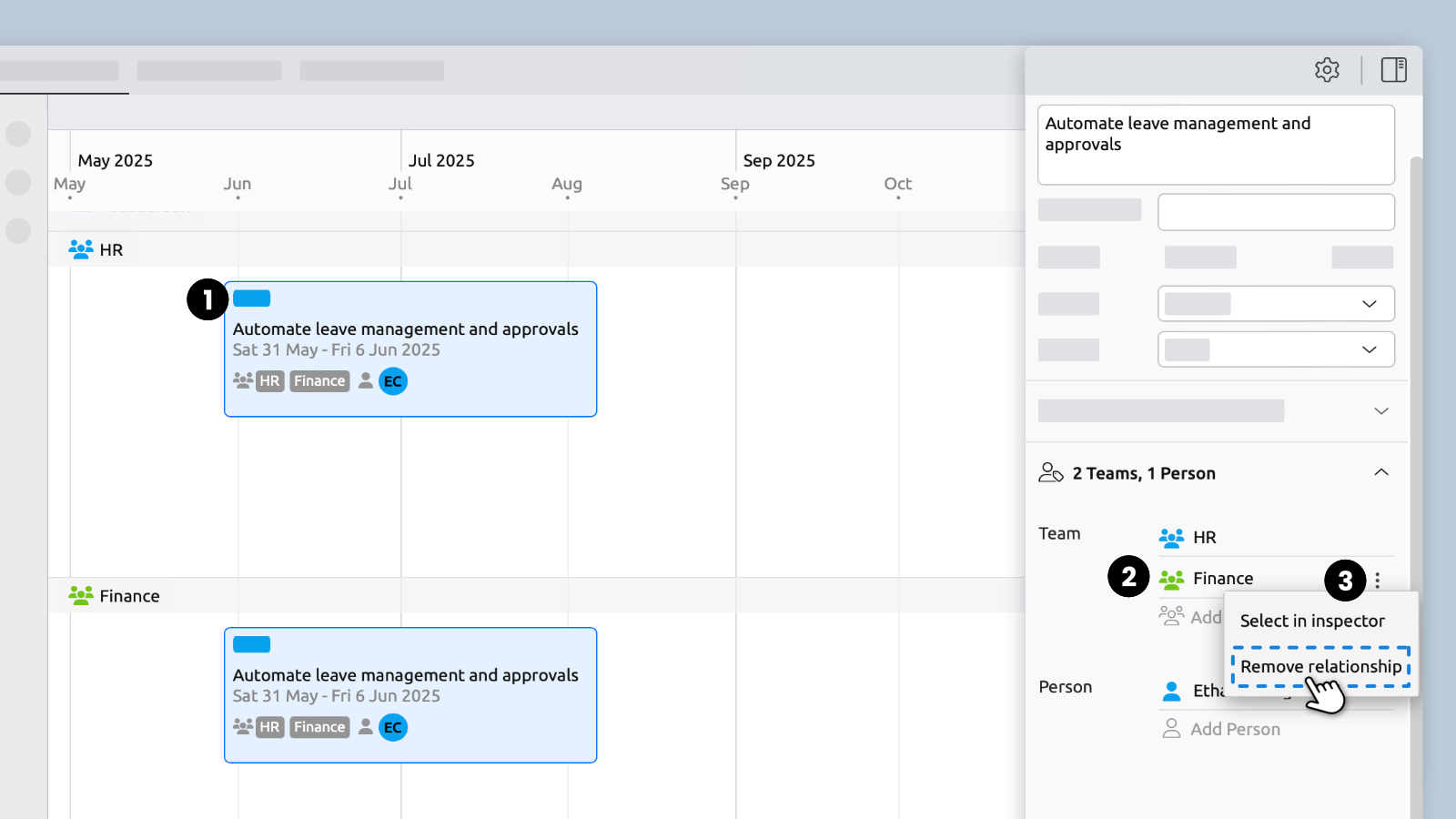Screen dimensions: 1456x819
Task: Click the Finance tag on Finance row card
Action: 319,727
